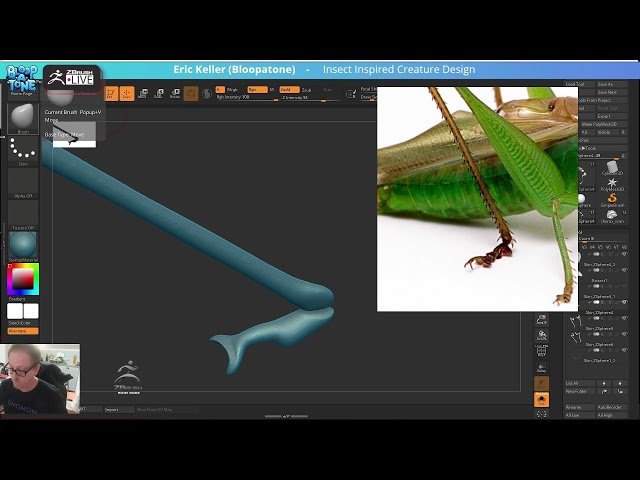Toggle the Rgb channel button
Screen dimensions: 640x480
258,89
